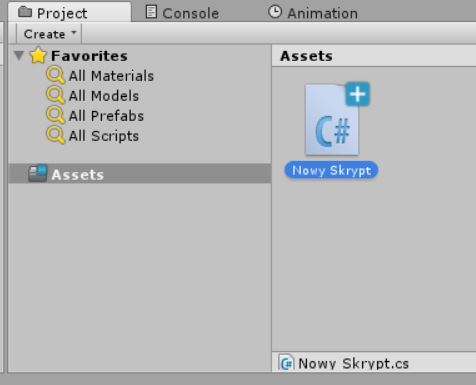Click the Assets breadcrumb header
Screen dimensions: 476x385
[306, 56]
